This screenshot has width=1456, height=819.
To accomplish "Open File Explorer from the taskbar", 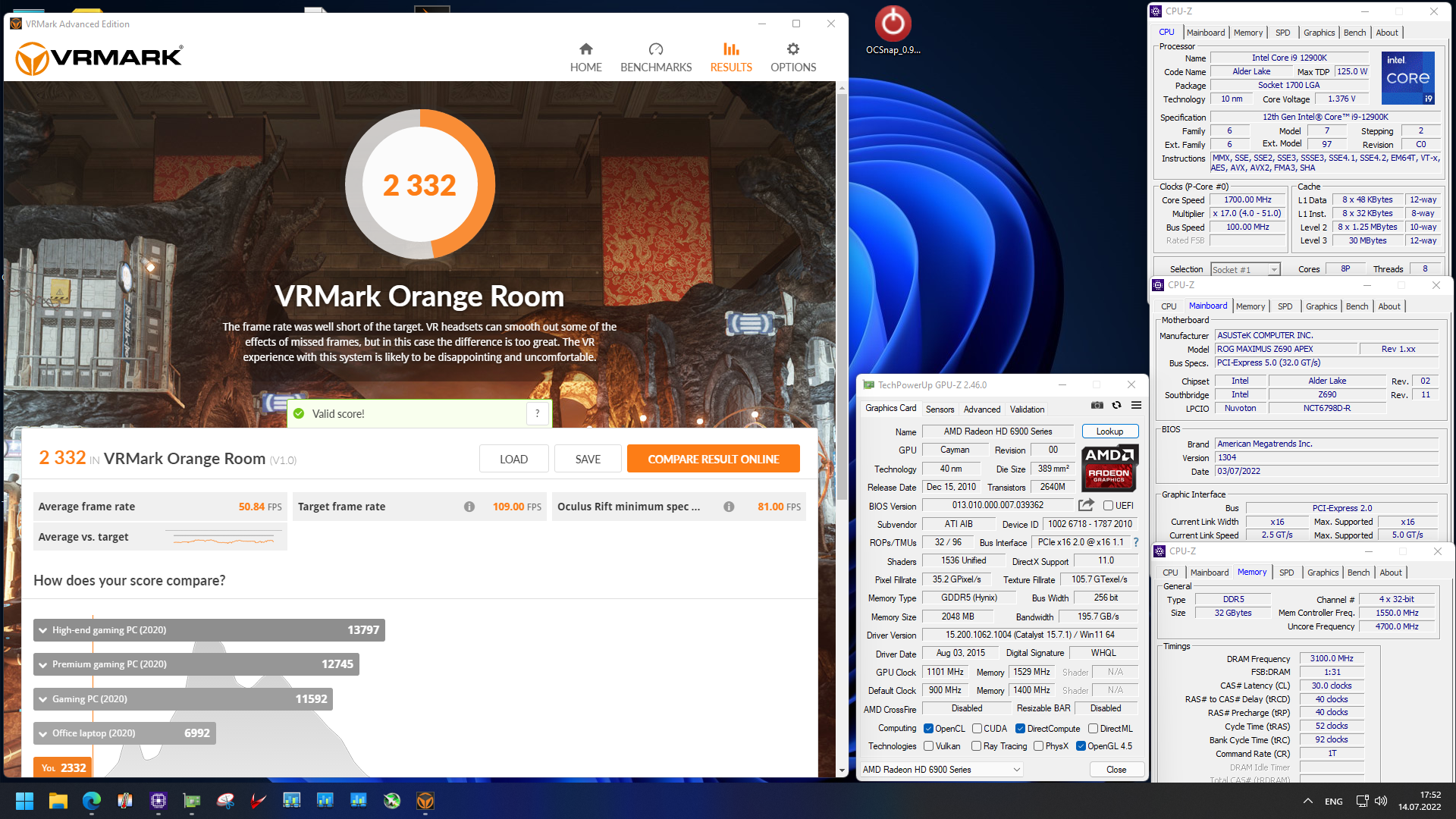I will [58, 801].
